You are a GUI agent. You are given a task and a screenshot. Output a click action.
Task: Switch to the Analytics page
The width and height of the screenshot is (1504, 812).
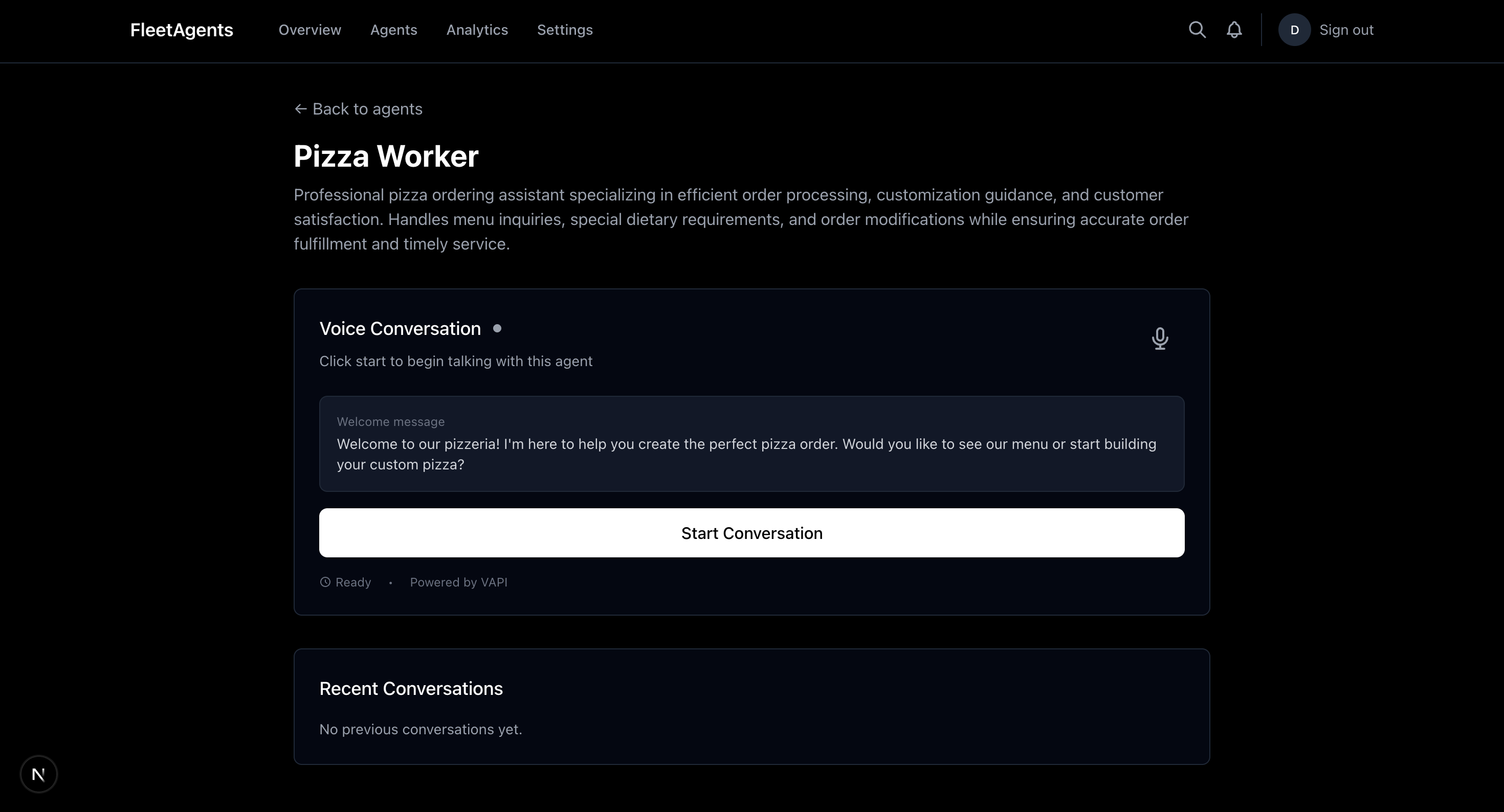477,30
